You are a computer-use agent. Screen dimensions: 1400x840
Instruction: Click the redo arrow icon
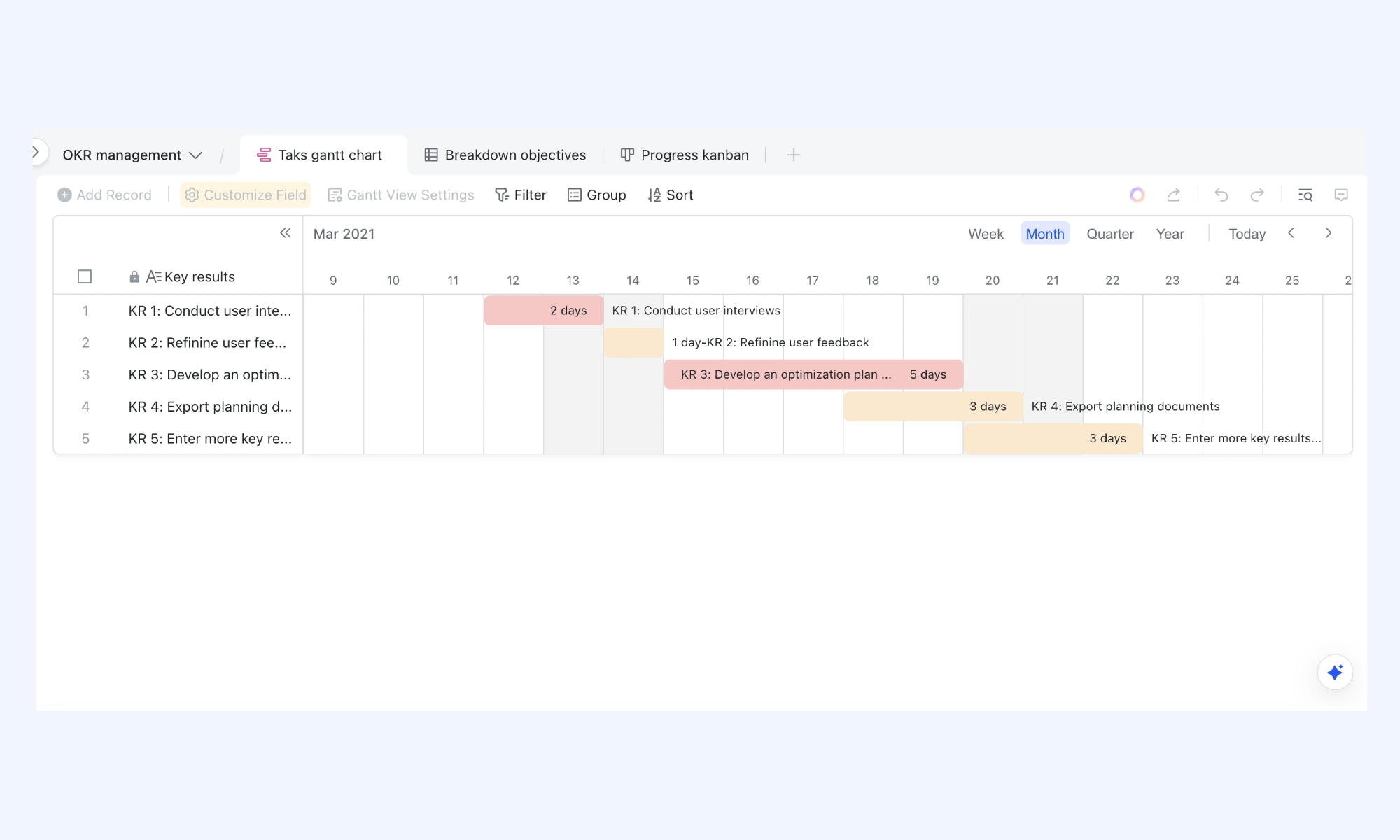click(x=1257, y=195)
